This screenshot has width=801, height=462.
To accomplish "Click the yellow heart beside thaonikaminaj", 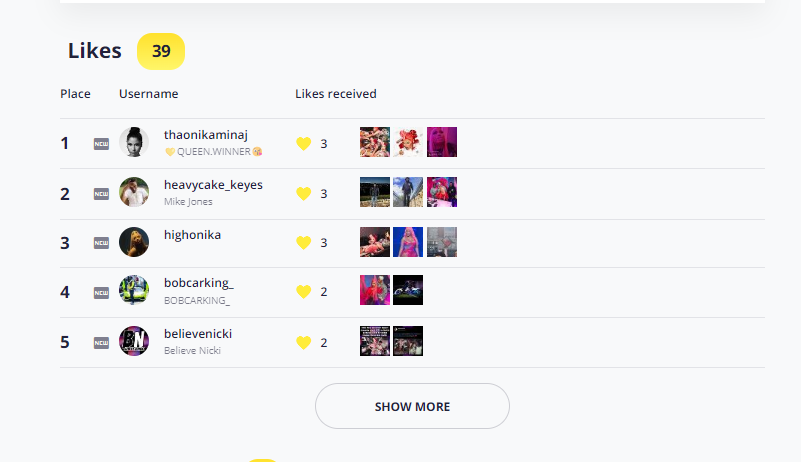I will coord(303,144).
